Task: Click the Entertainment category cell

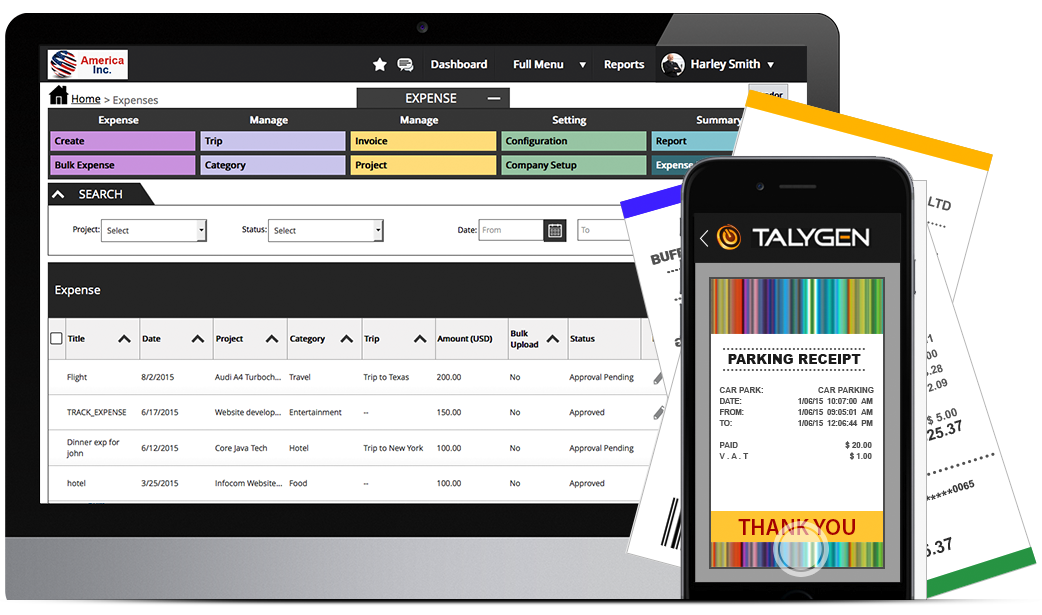Action: coord(315,412)
